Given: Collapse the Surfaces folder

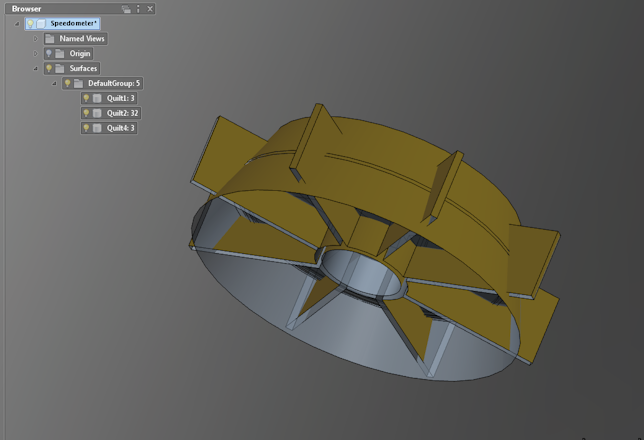Looking at the screenshot, I should (x=36, y=69).
